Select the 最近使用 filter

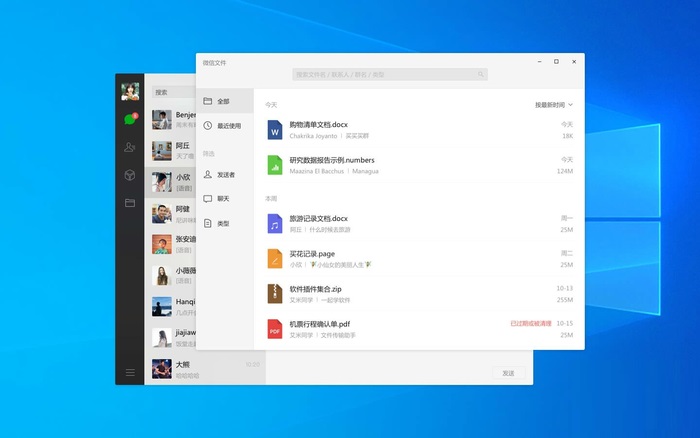click(x=224, y=126)
